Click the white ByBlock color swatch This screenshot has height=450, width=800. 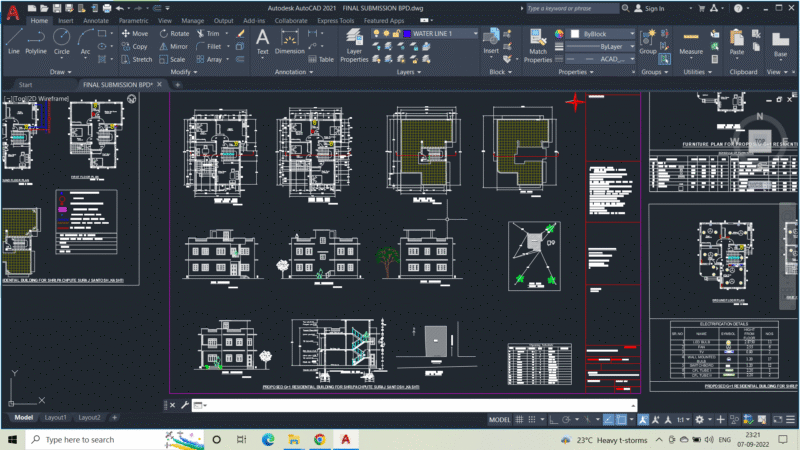[575, 34]
